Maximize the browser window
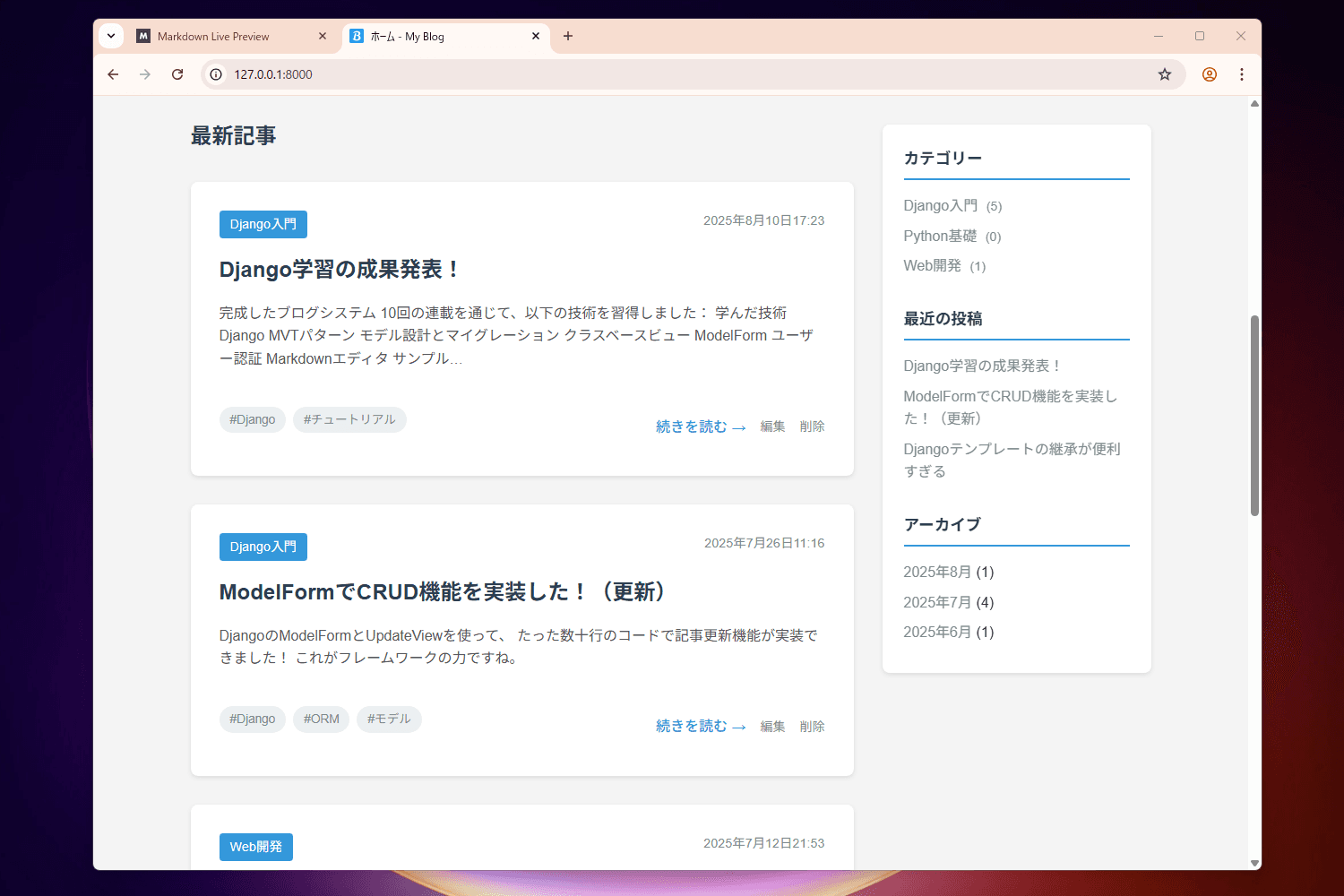Viewport: 1344px width, 896px height. (x=1200, y=36)
